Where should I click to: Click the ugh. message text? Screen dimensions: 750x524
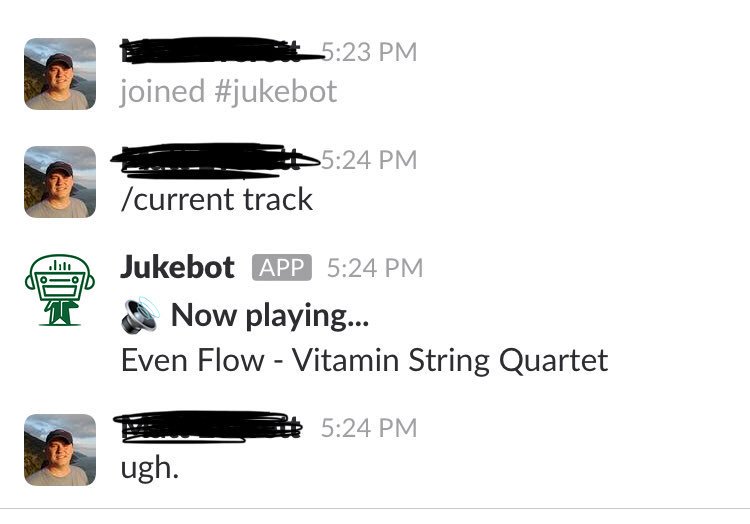pyautogui.click(x=149, y=467)
